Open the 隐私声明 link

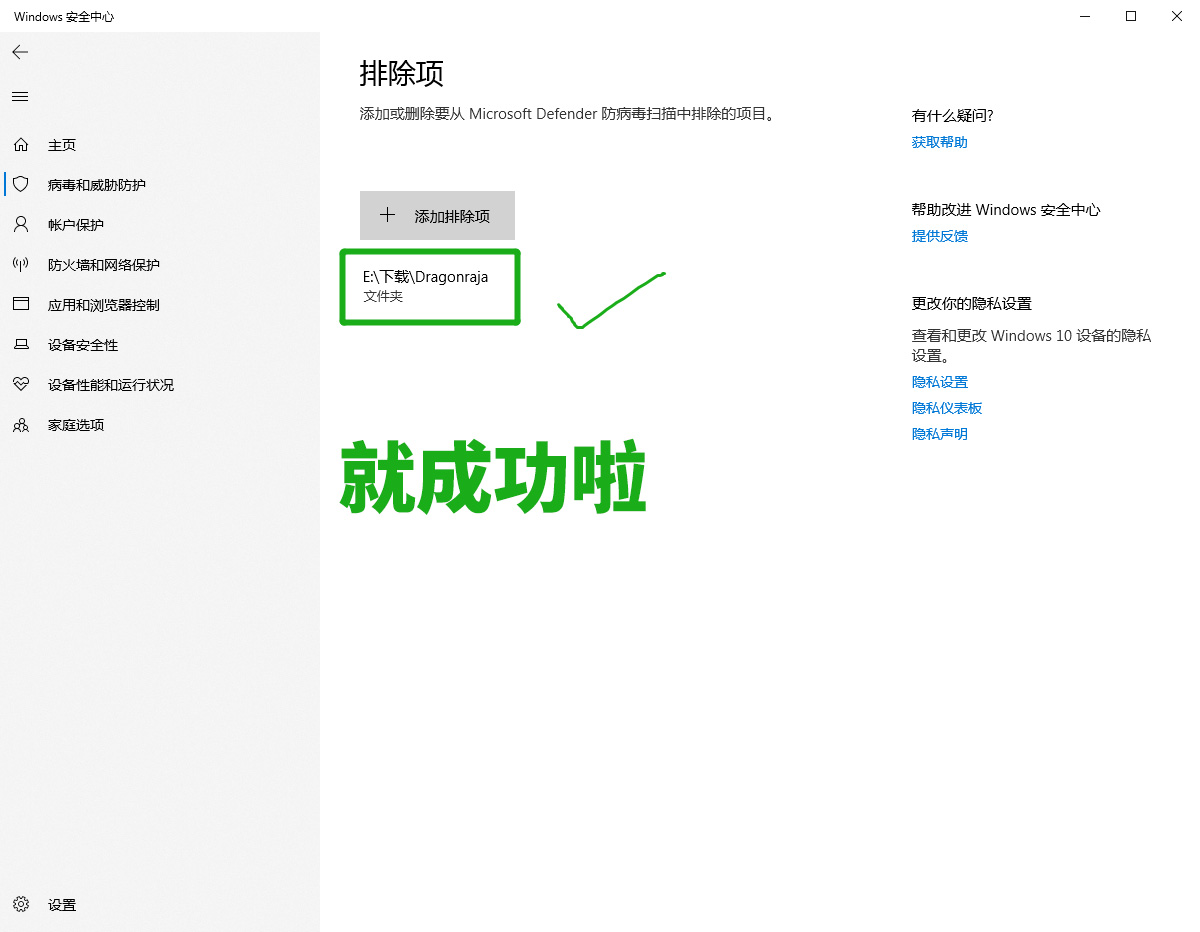click(x=939, y=434)
